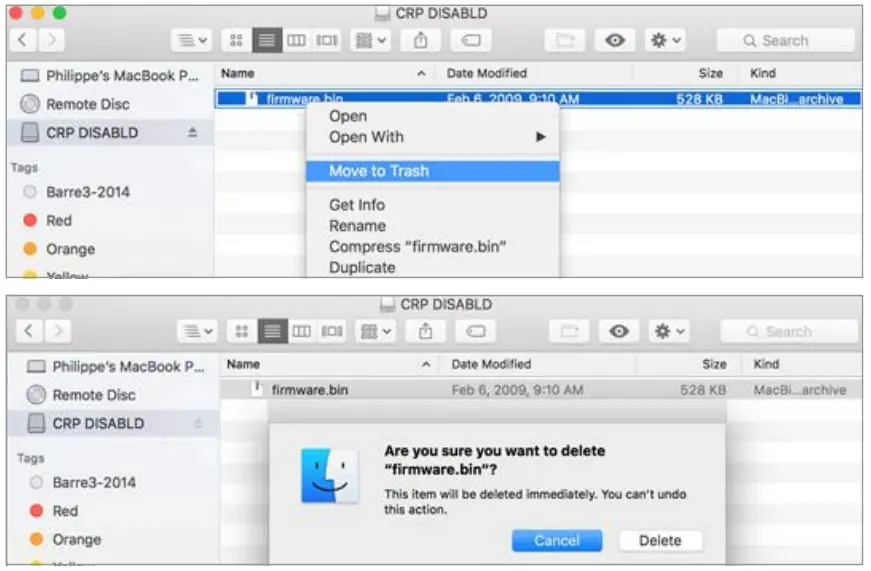Screen dimensions: 871x571
Task: Go forward in top Finder window
Action: pyautogui.click(x=51, y=40)
